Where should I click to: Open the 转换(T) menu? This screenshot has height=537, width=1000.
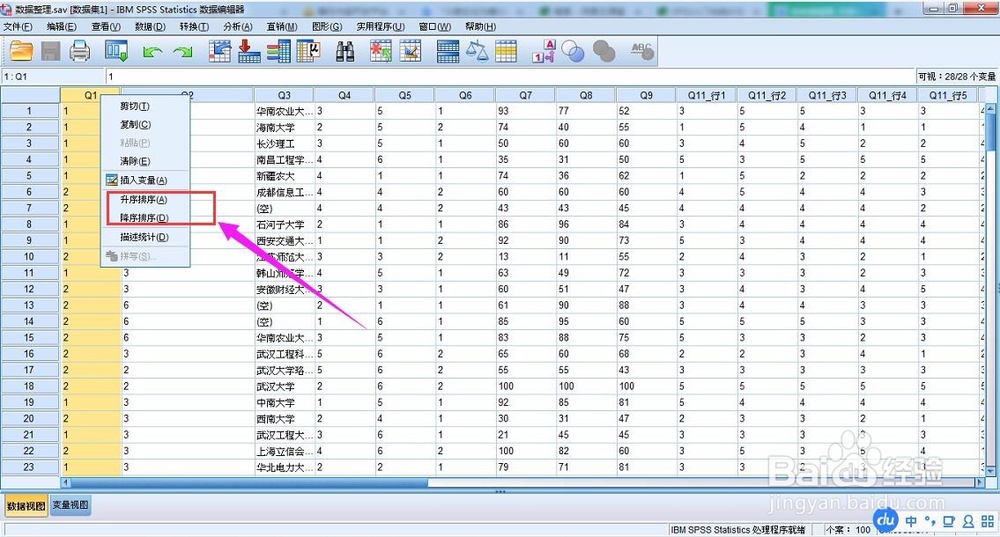(194, 27)
